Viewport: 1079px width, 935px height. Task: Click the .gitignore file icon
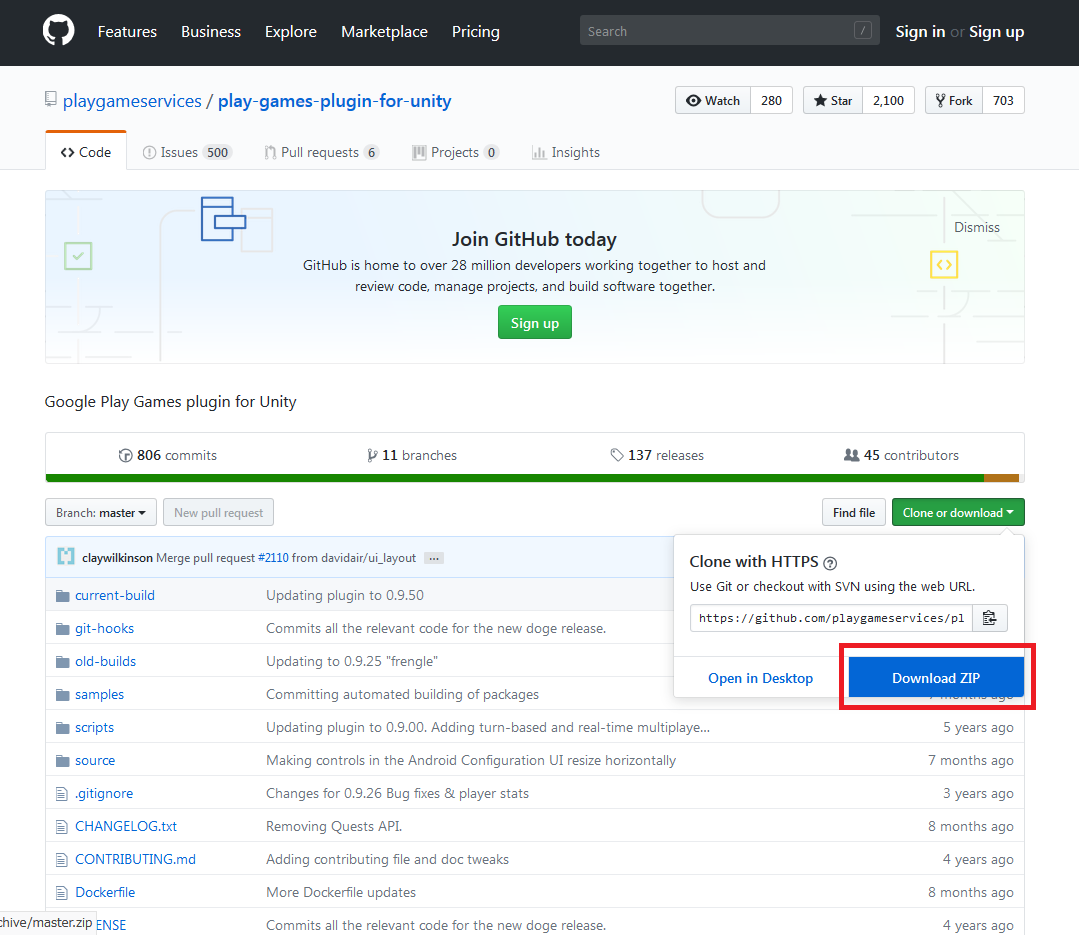tap(62, 794)
